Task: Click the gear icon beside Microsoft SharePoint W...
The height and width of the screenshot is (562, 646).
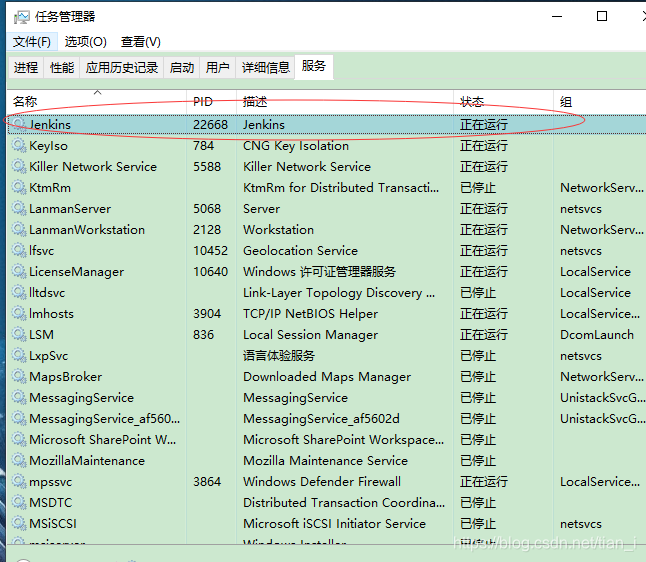Action: (x=19, y=439)
